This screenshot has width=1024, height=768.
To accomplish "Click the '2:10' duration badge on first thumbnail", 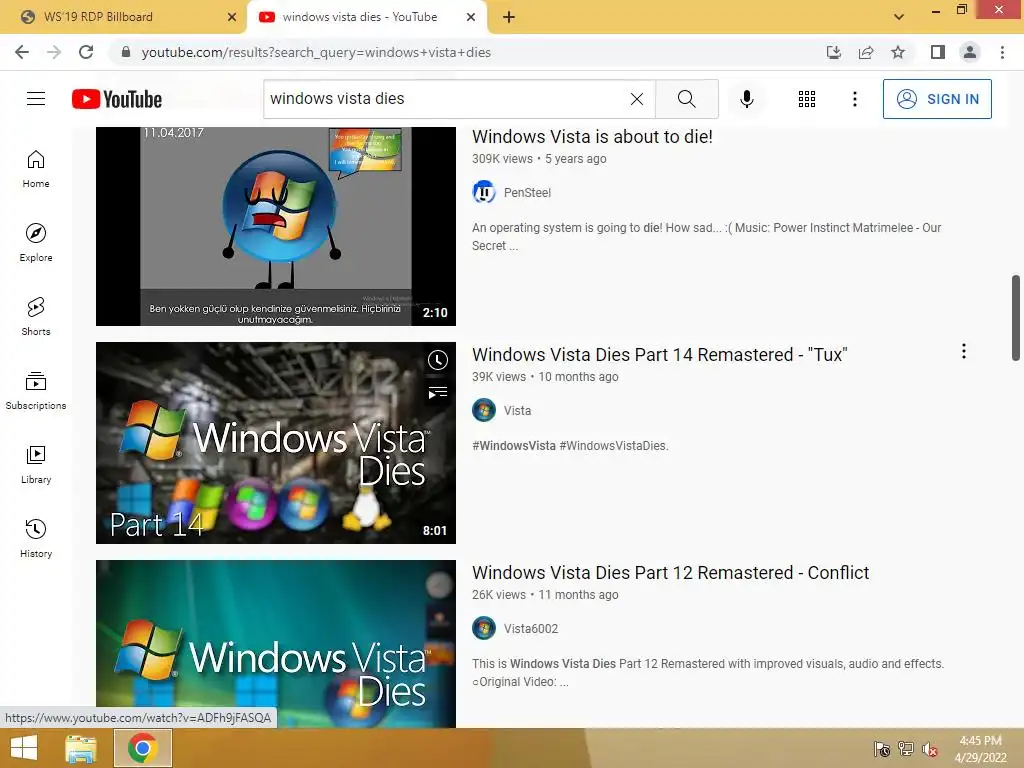I will (x=435, y=313).
